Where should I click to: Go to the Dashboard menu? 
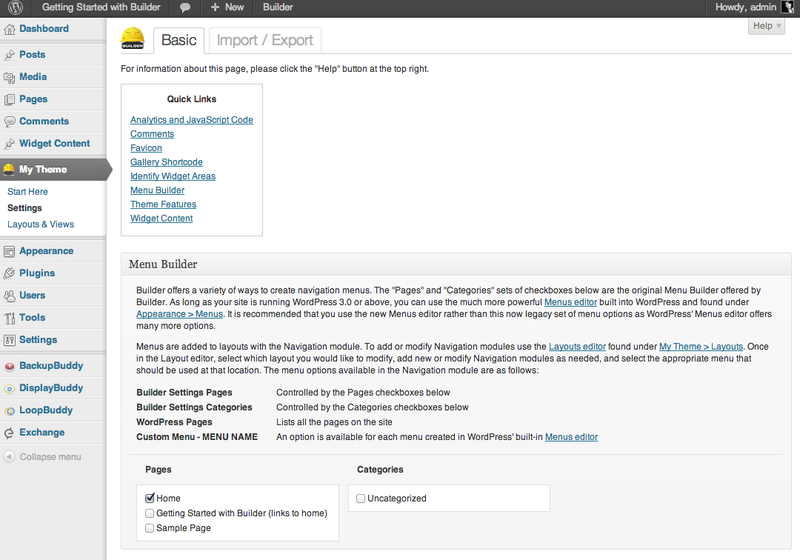coord(44,29)
